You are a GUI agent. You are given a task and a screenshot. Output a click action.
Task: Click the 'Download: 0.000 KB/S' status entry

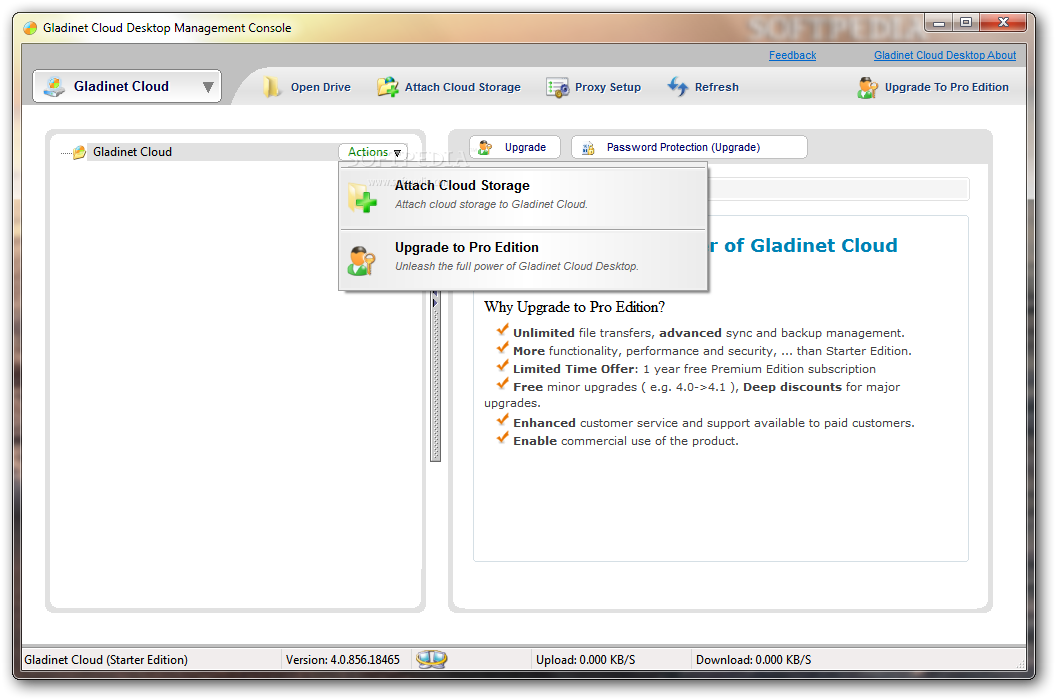(x=753, y=660)
